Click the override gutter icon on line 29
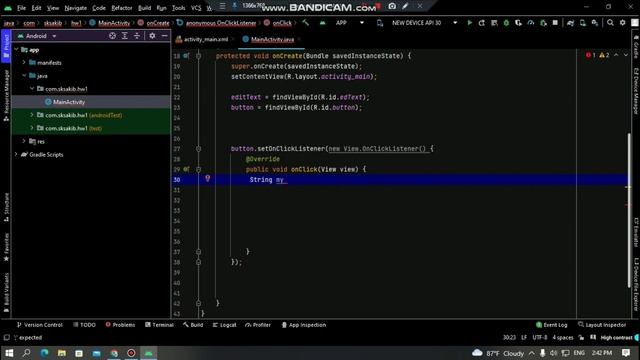 (186, 169)
